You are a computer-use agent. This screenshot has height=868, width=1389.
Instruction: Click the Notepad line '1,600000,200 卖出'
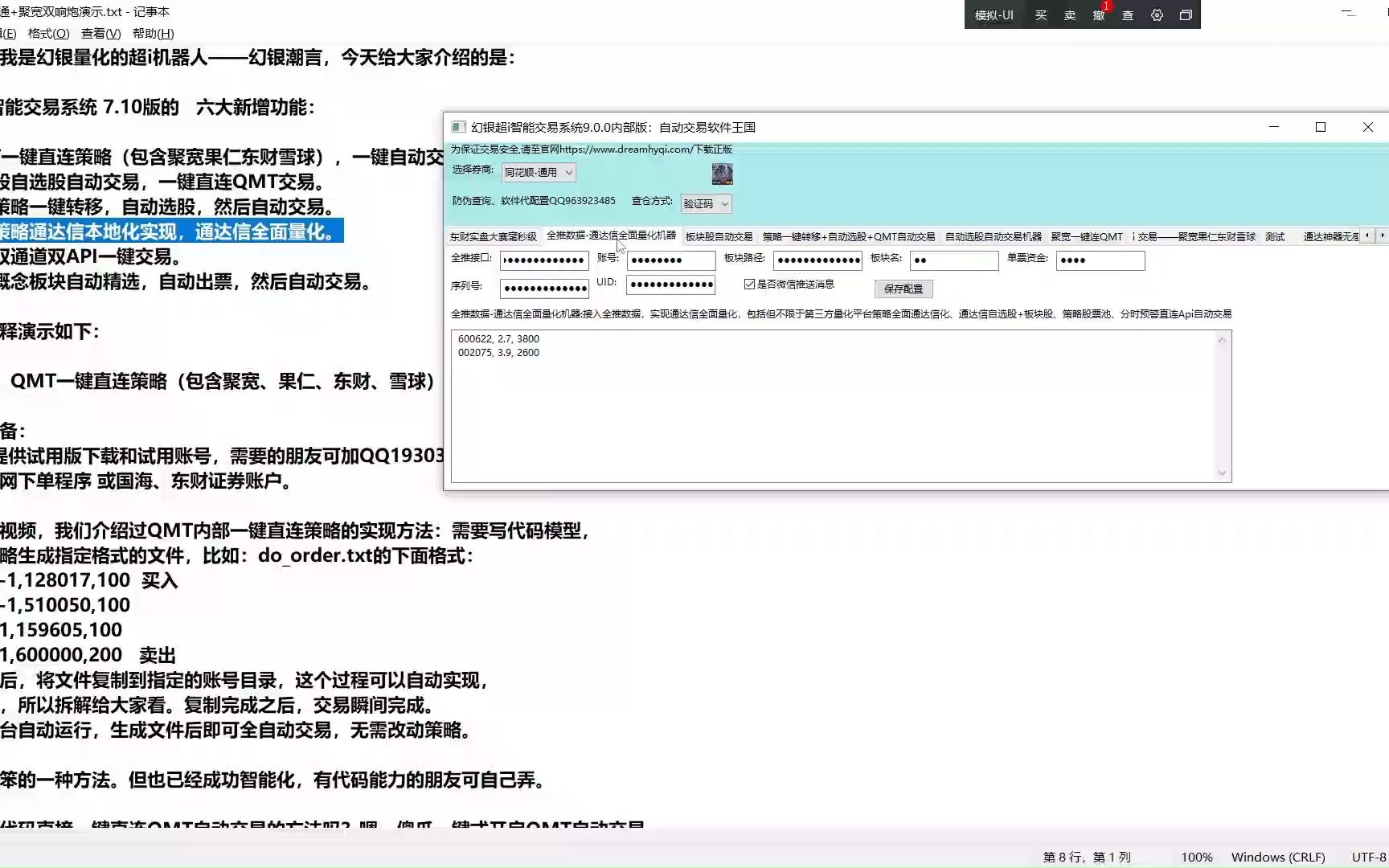[87, 655]
